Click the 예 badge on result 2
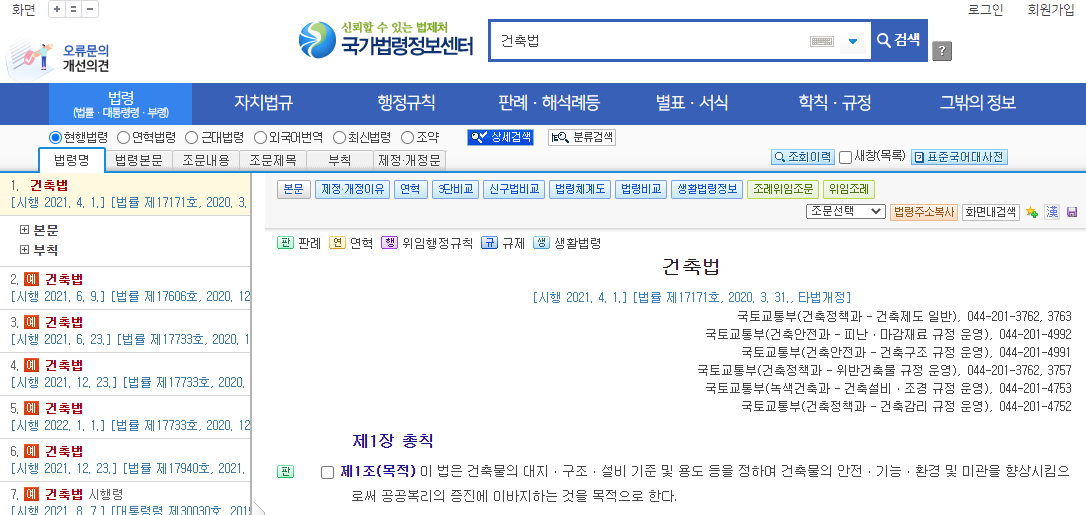This screenshot has width=1086, height=515. pos(31,280)
